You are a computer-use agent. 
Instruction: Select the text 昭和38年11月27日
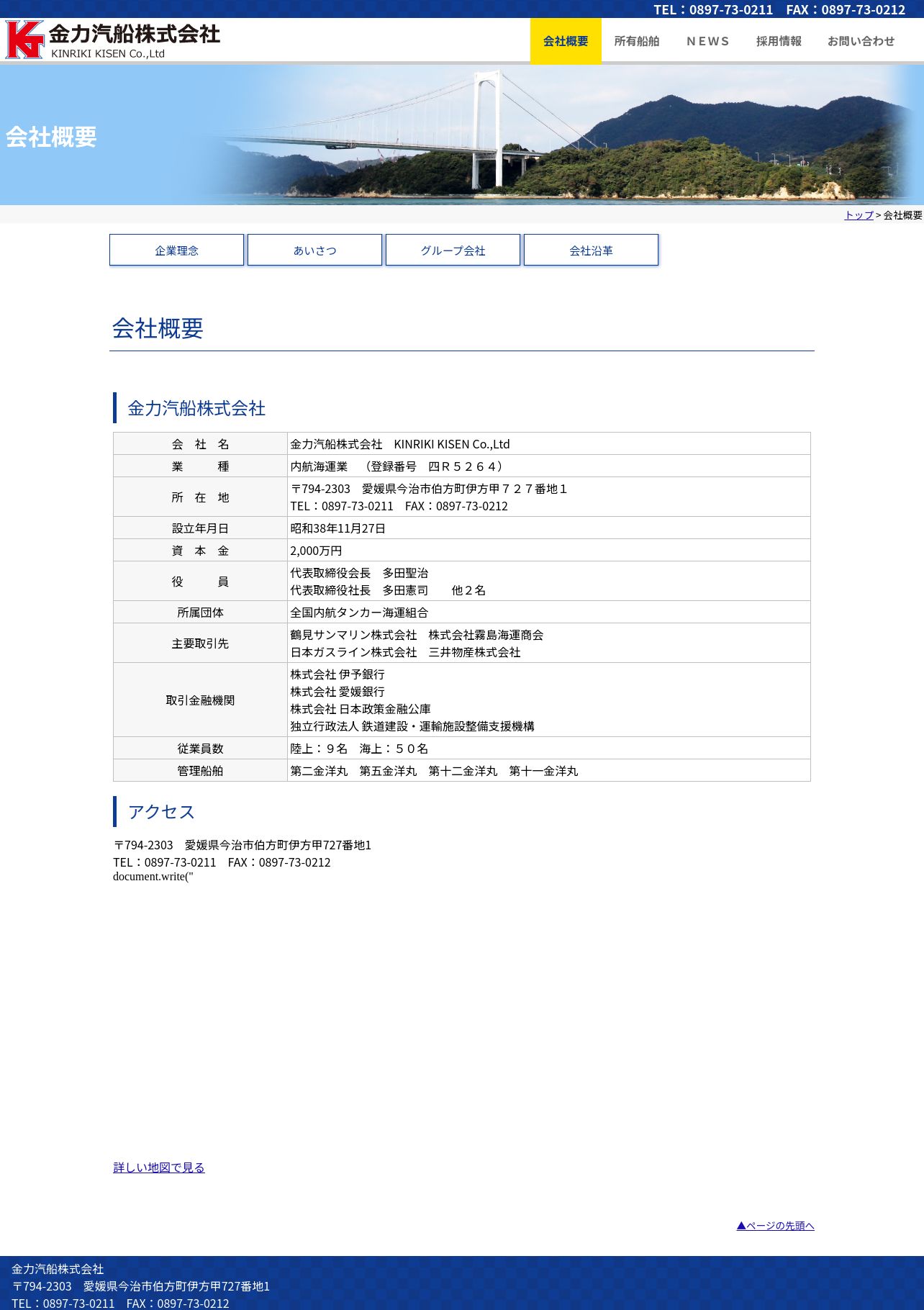(x=338, y=528)
